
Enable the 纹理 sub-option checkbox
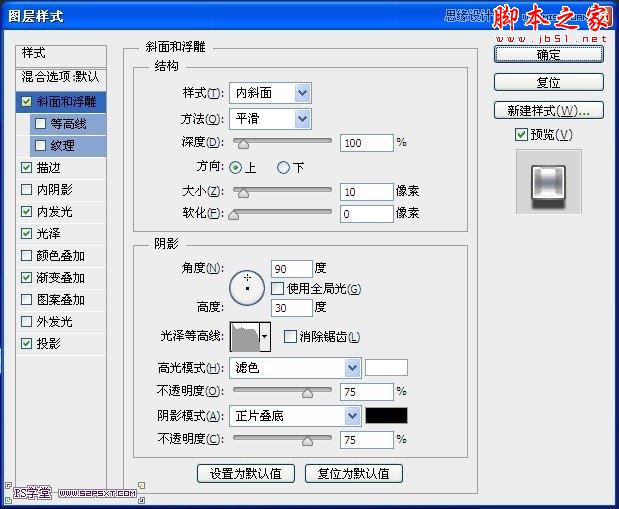(x=40, y=146)
